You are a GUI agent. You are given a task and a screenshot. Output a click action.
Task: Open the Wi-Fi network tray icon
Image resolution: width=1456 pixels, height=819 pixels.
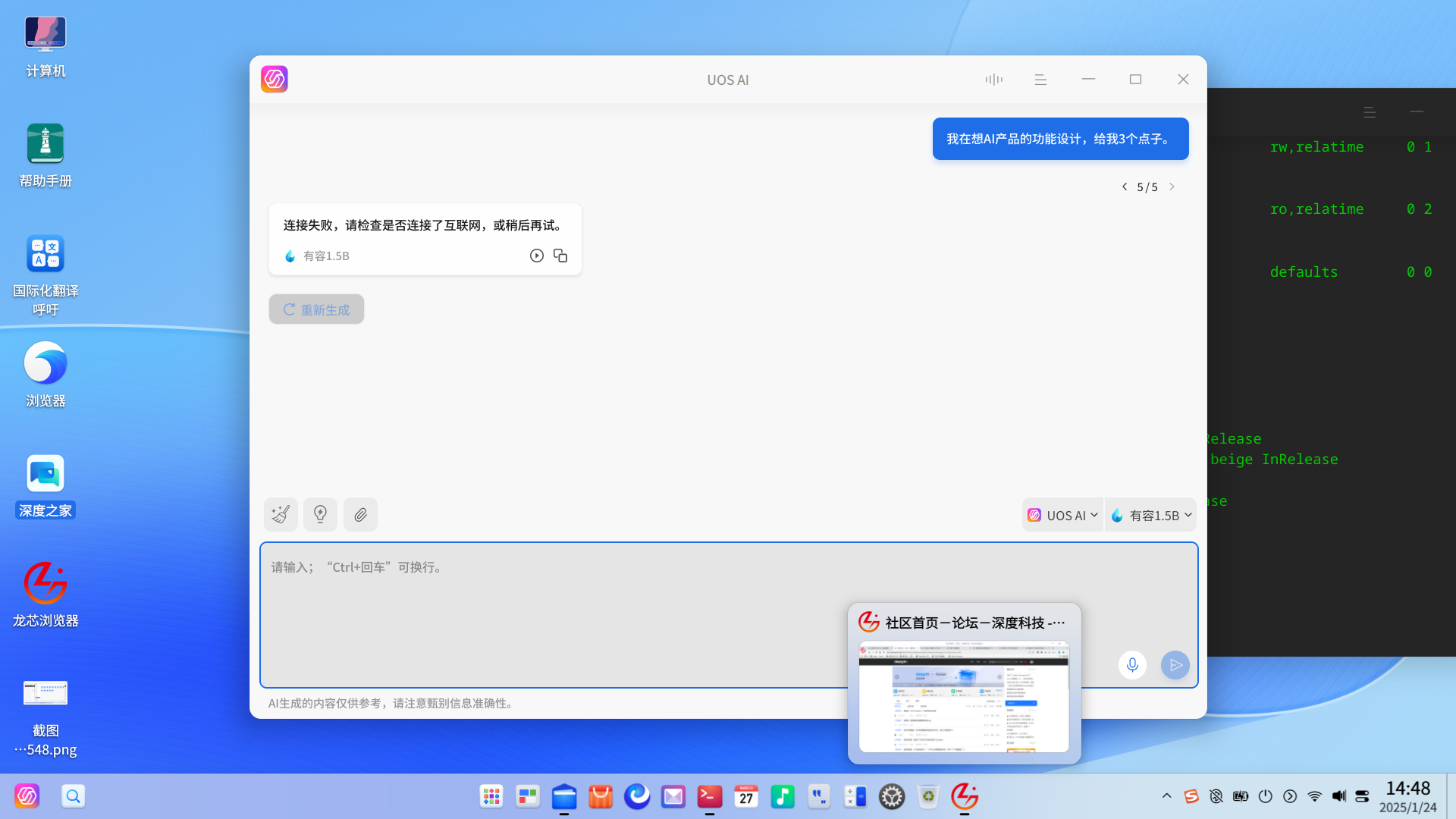(x=1314, y=796)
